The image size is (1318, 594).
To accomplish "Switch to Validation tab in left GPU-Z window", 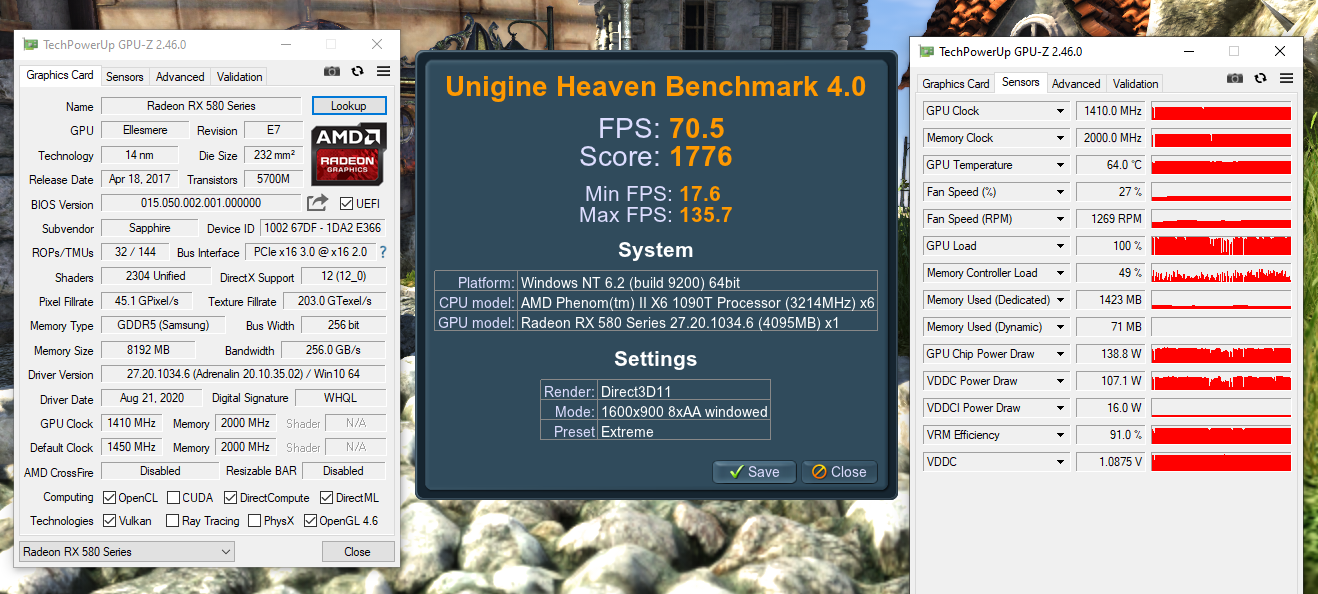I will (x=240, y=77).
